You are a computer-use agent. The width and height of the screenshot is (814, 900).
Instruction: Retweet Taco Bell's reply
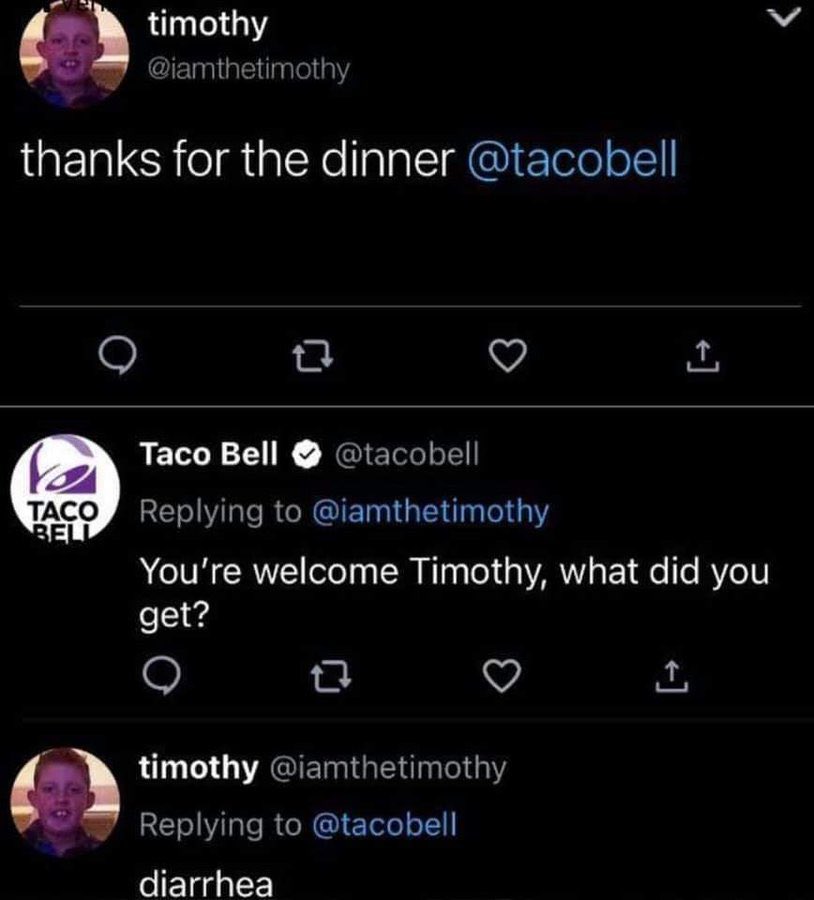pyautogui.click(x=326, y=679)
